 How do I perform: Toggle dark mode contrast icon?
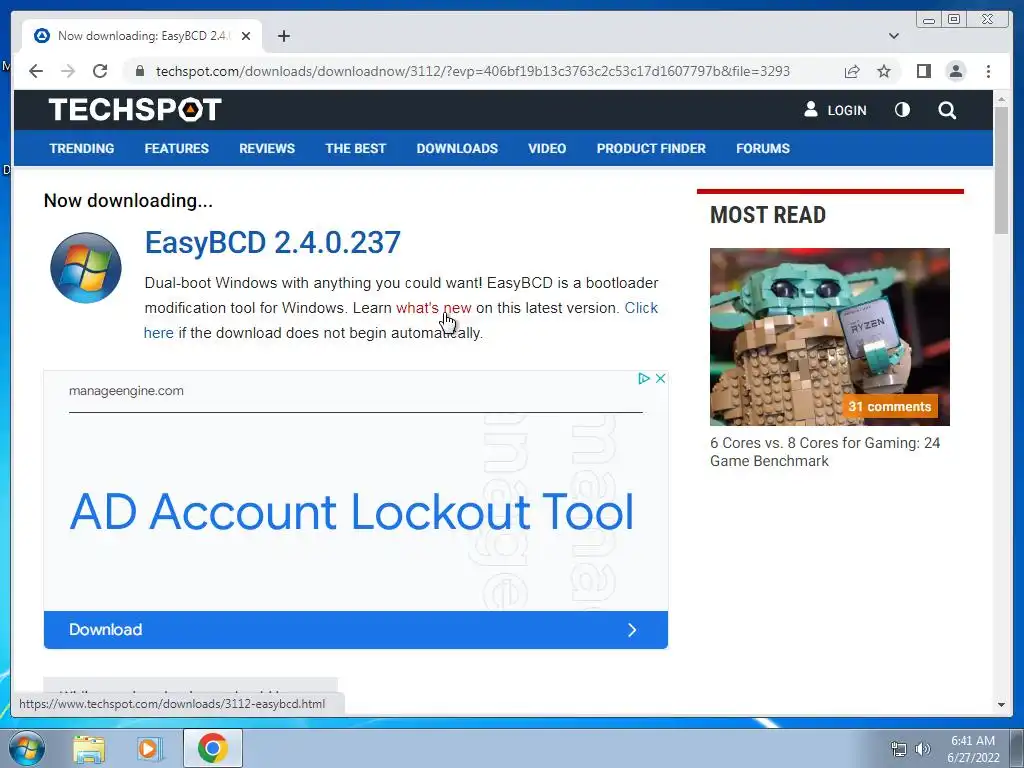[902, 110]
